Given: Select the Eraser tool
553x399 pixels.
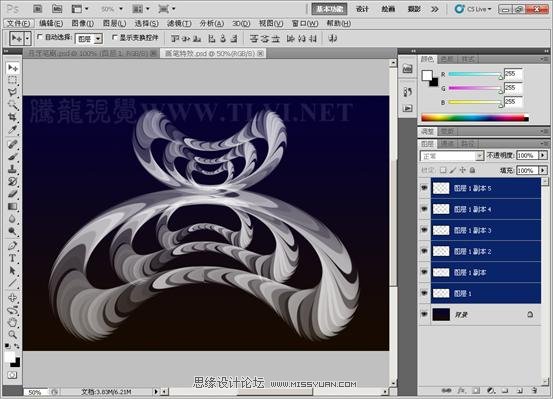Looking at the screenshot, I should [x=13, y=194].
